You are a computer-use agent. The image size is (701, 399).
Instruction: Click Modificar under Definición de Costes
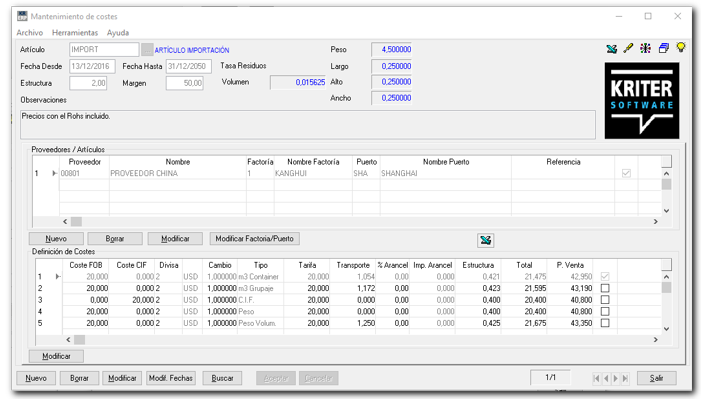click(56, 357)
